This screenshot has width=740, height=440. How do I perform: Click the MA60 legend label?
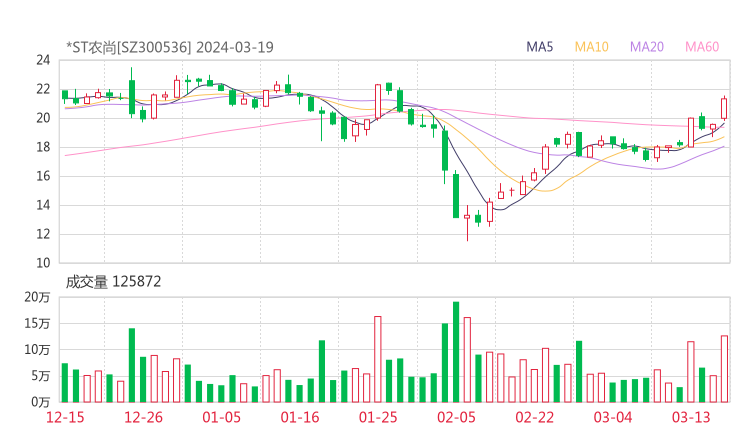[702, 47]
